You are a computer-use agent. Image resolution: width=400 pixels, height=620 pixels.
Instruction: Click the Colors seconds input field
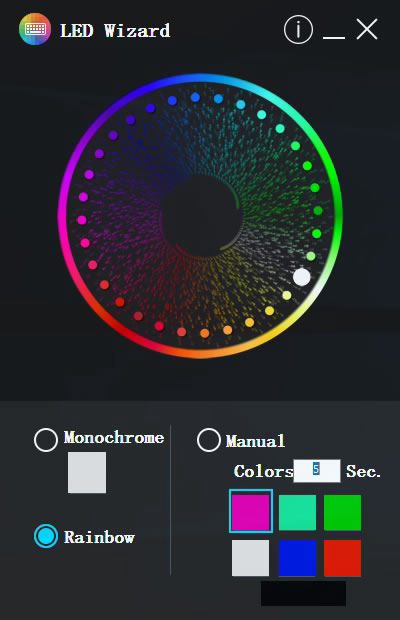[x=317, y=471]
